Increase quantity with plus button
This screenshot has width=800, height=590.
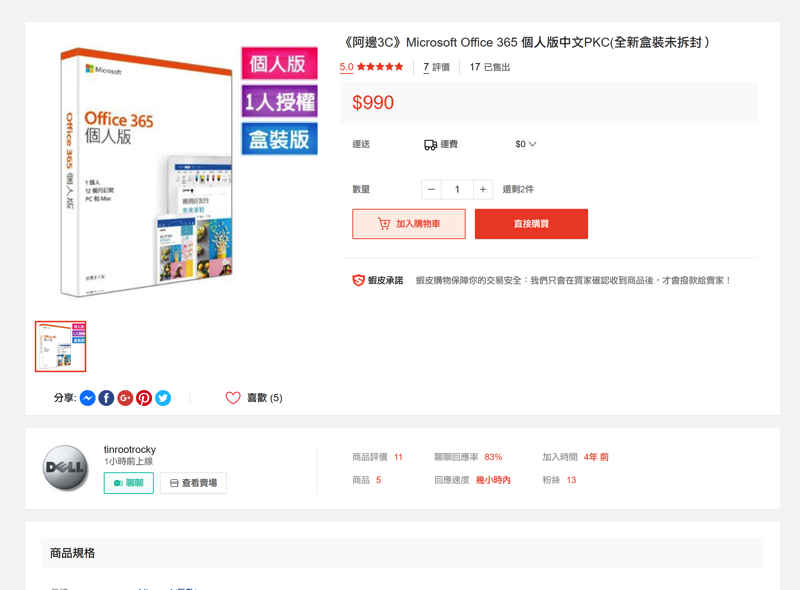482,190
